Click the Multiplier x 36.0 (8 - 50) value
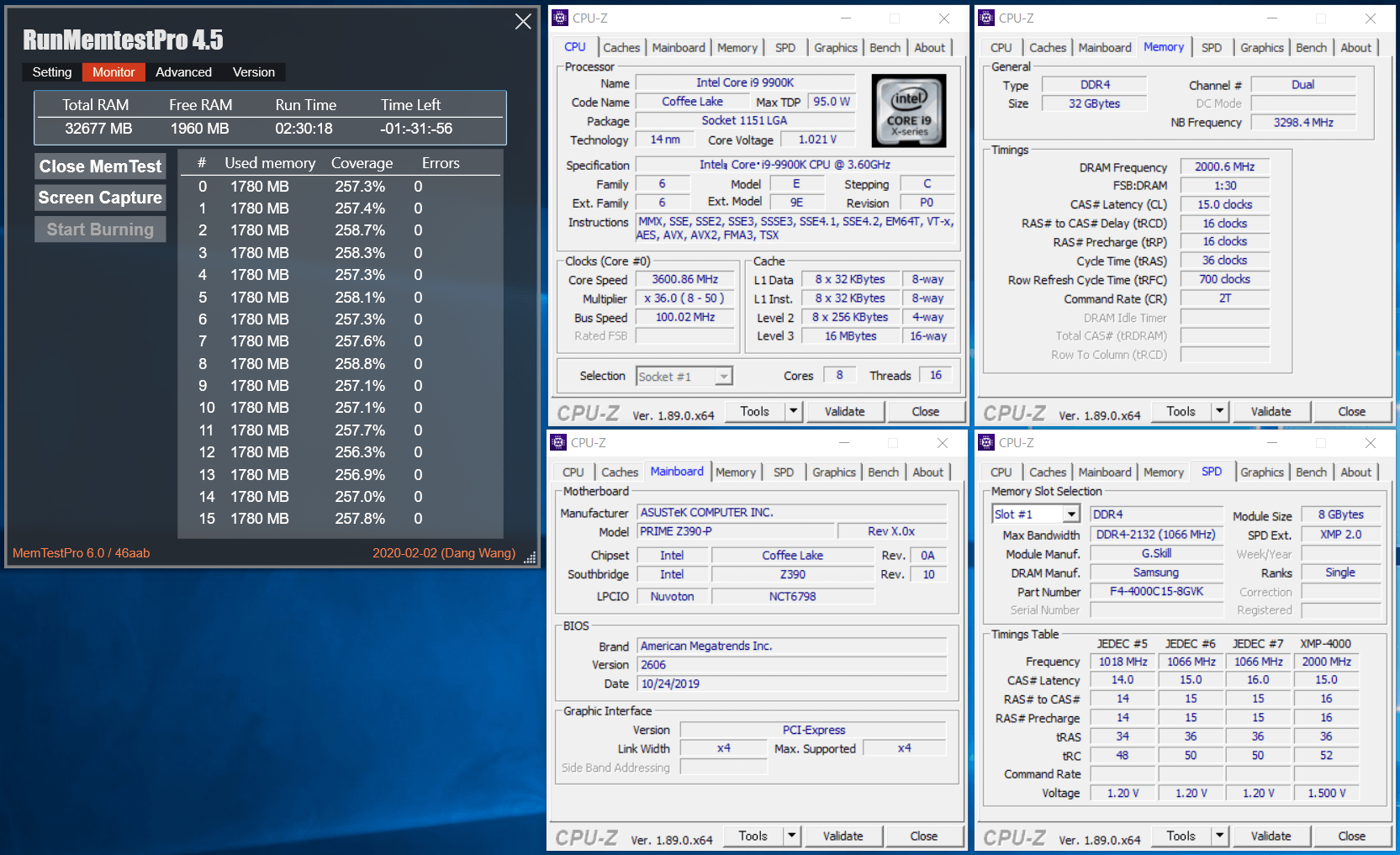 684,298
